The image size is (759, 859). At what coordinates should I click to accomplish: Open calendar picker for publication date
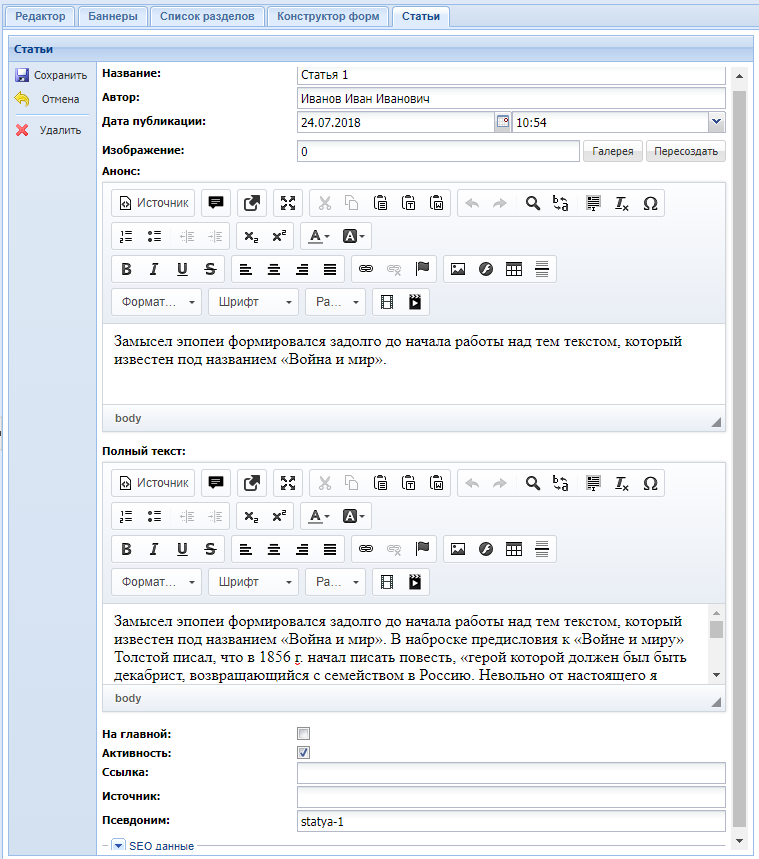point(503,122)
